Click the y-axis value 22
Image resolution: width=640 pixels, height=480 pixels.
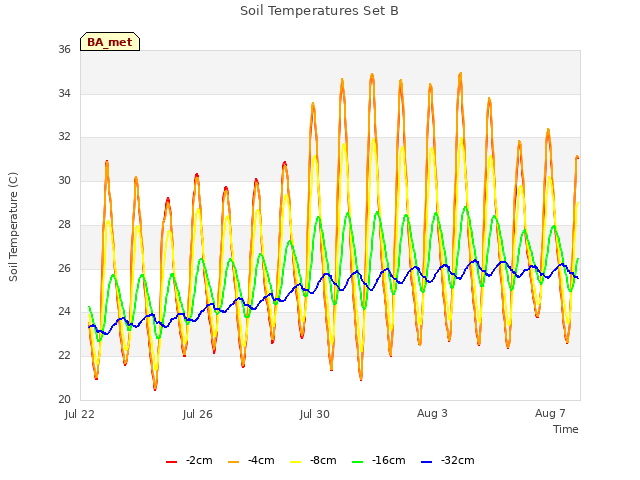point(64,356)
